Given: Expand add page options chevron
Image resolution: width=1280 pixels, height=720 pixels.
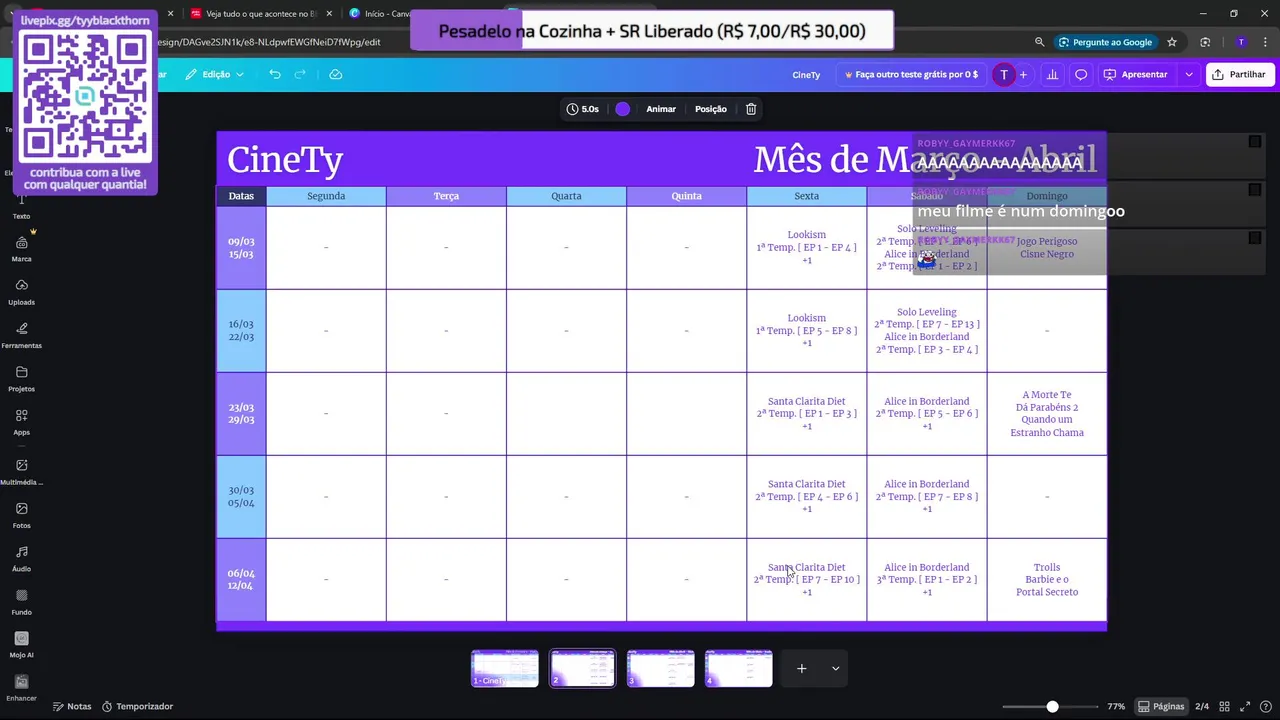Looking at the screenshot, I should (835, 668).
